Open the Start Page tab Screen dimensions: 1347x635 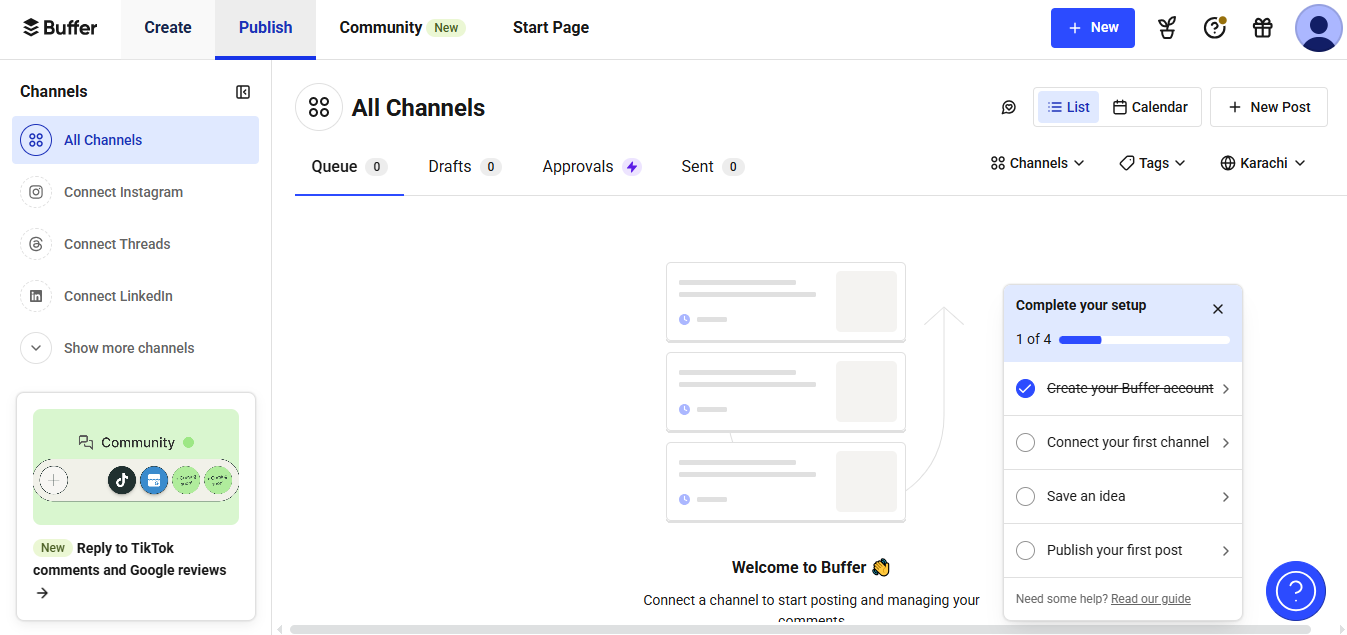tap(551, 28)
